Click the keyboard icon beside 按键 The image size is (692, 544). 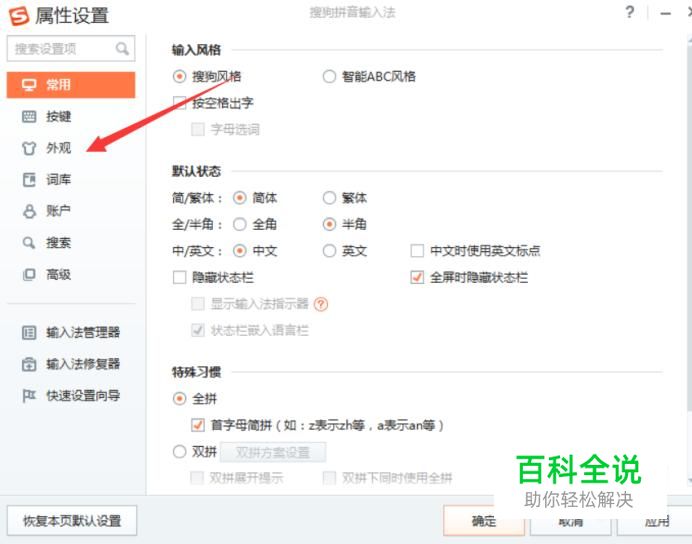pyautogui.click(x=29, y=116)
